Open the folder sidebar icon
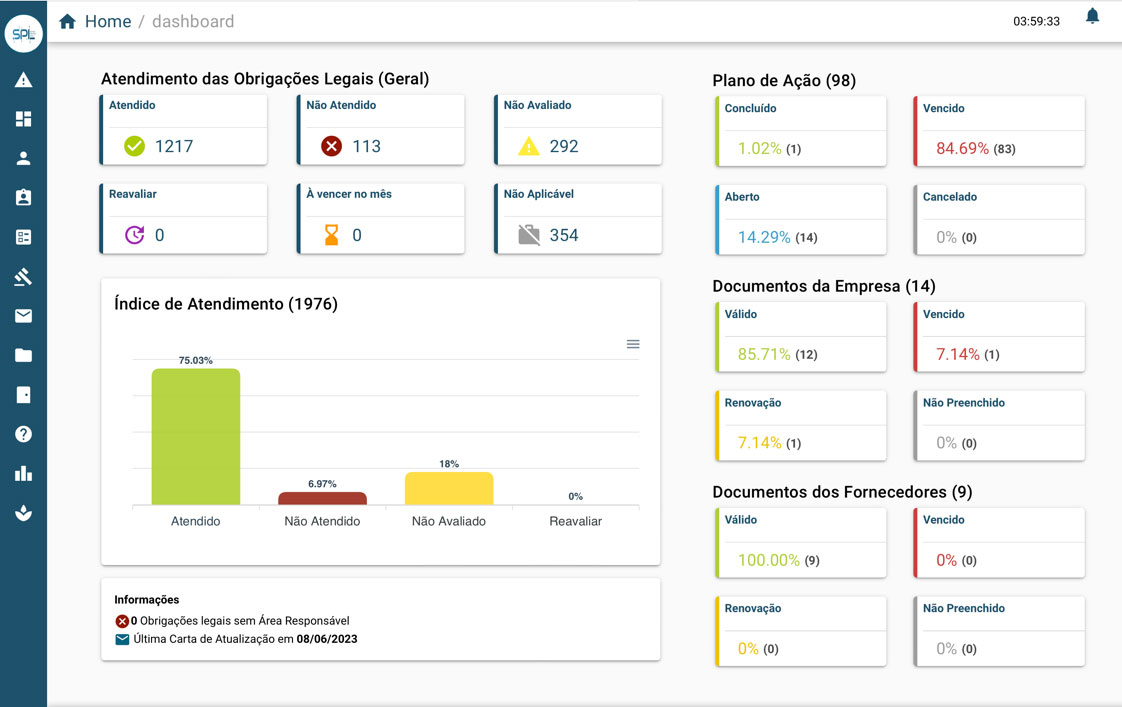This screenshot has height=707, width=1122. [x=24, y=355]
